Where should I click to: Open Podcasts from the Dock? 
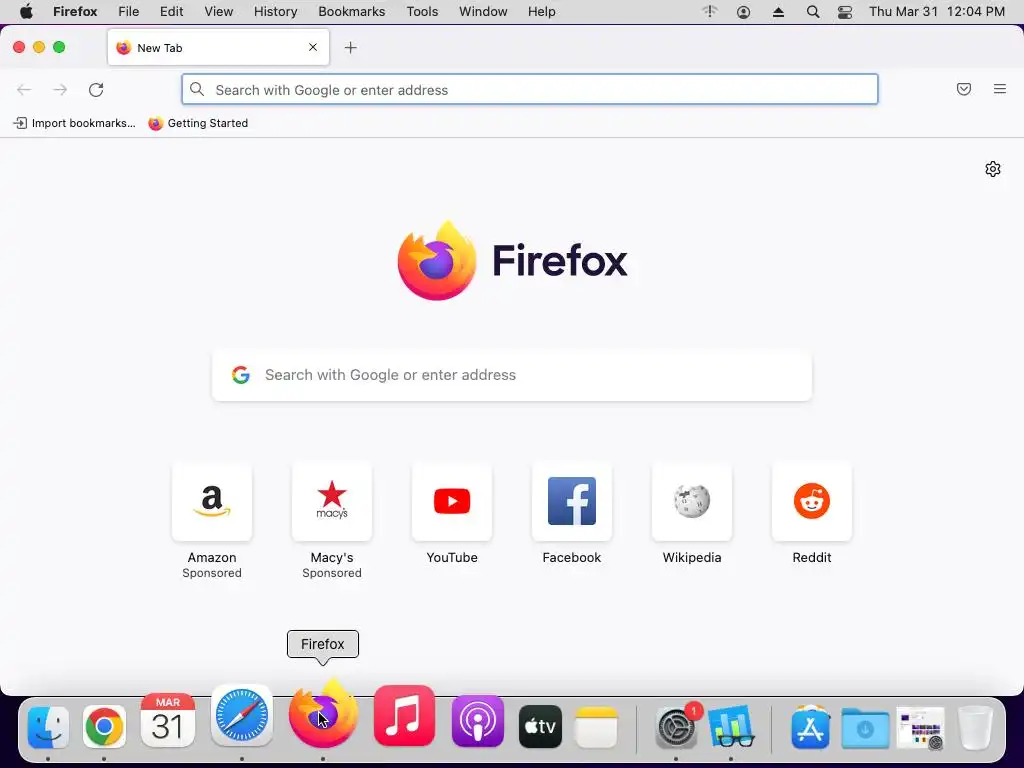477,721
